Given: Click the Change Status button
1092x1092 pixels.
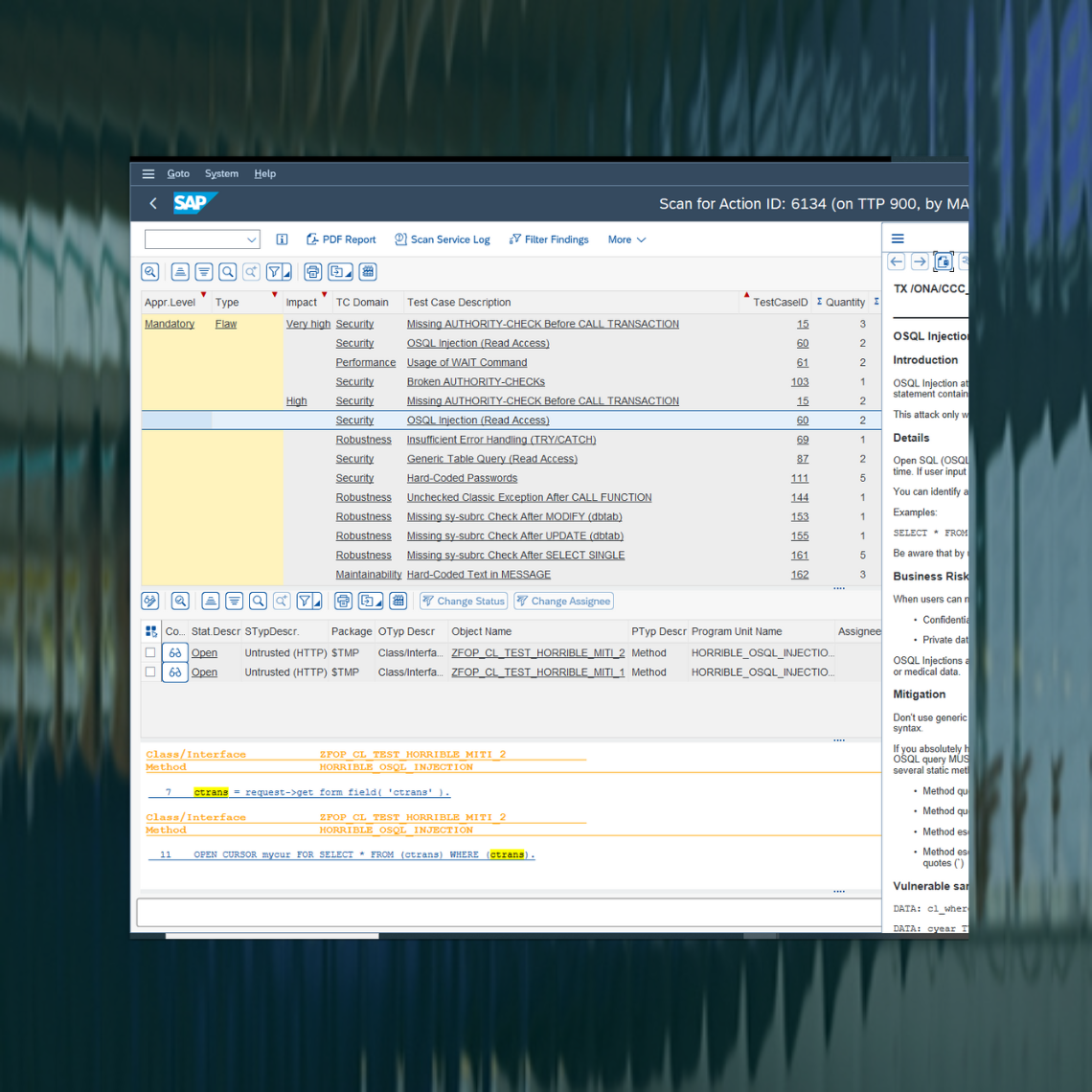Looking at the screenshot, I should (464, 602).
